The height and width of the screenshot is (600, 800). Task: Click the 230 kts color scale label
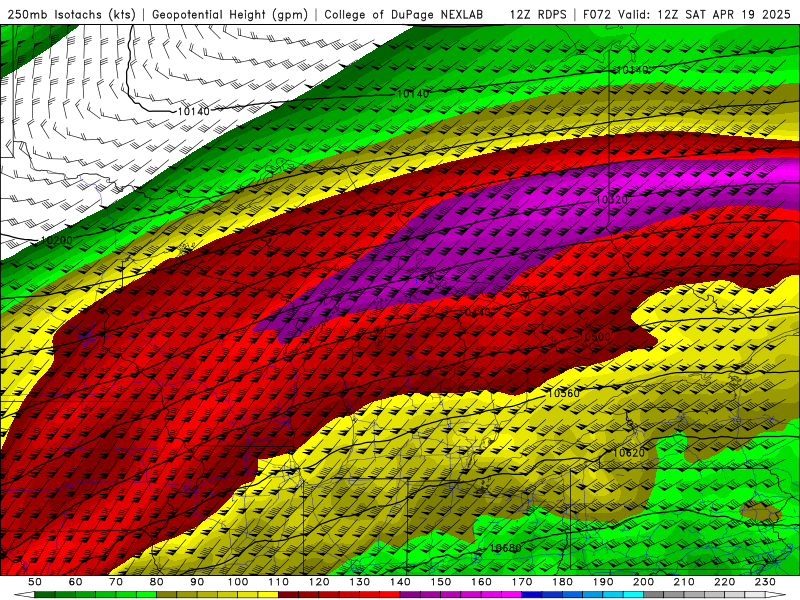coord(766,582)
